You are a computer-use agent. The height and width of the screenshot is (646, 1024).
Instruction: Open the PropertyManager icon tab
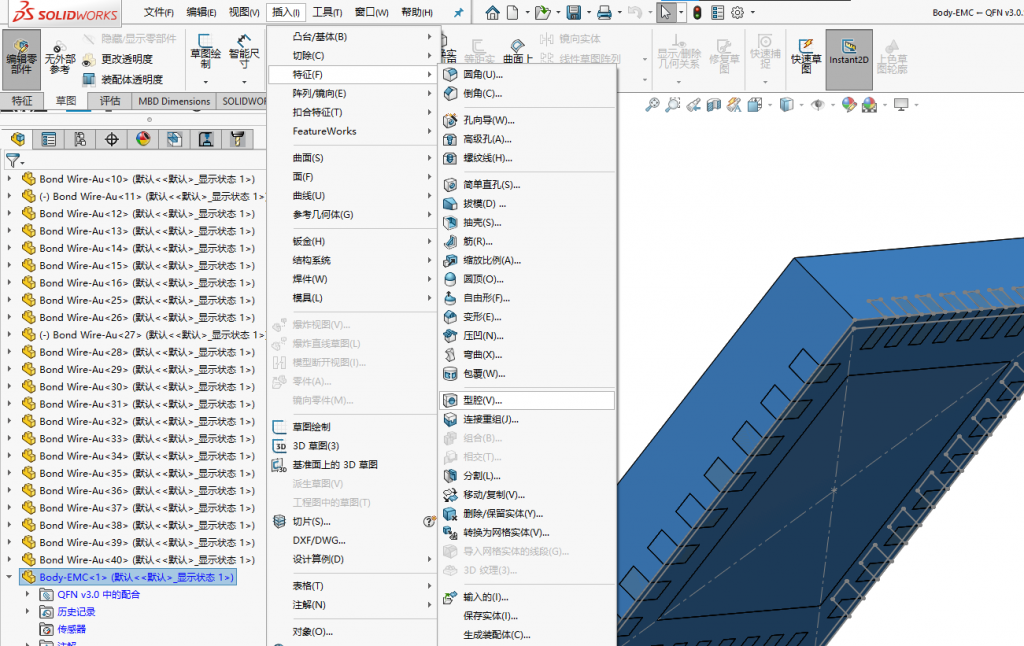click(x=49, y=139)
